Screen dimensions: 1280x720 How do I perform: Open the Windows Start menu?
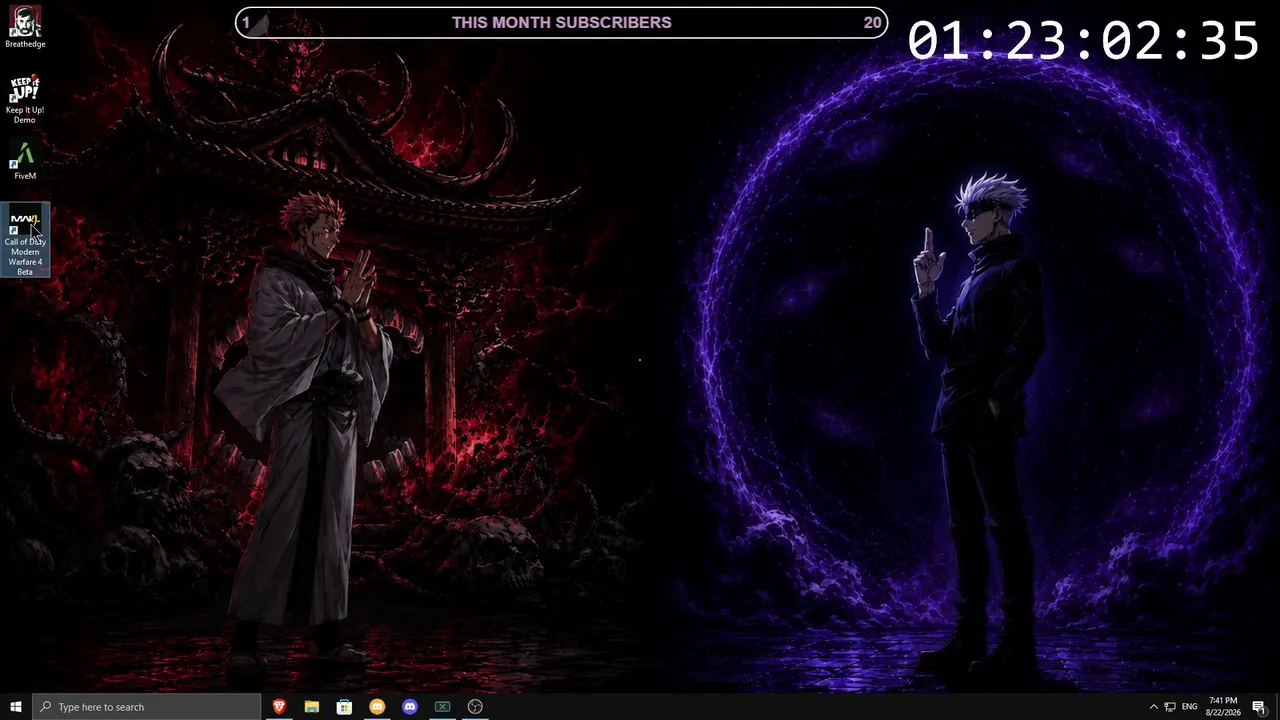click(16, 707)
